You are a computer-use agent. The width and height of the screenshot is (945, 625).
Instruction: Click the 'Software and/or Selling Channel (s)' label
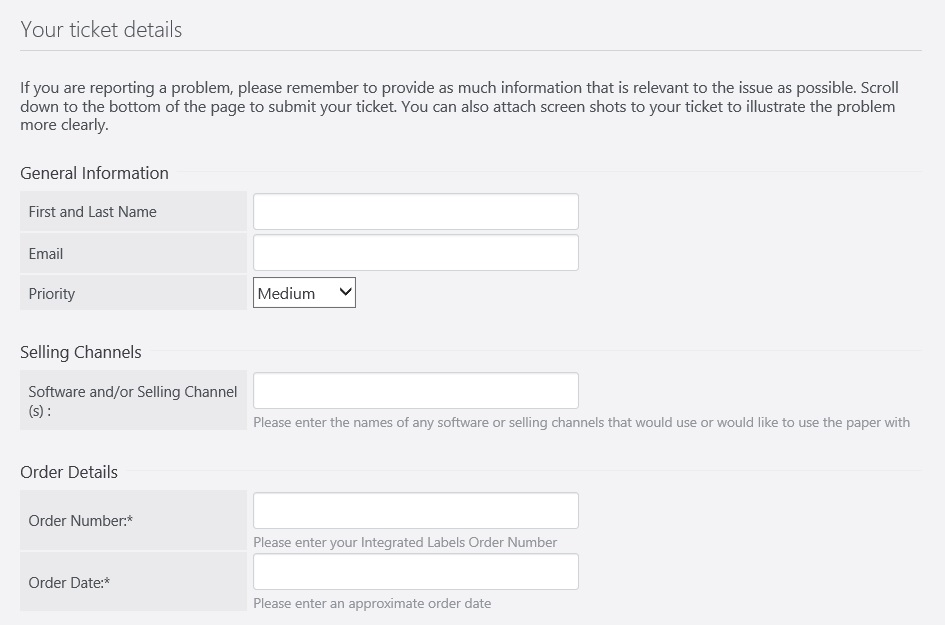[x=133, y=401]
